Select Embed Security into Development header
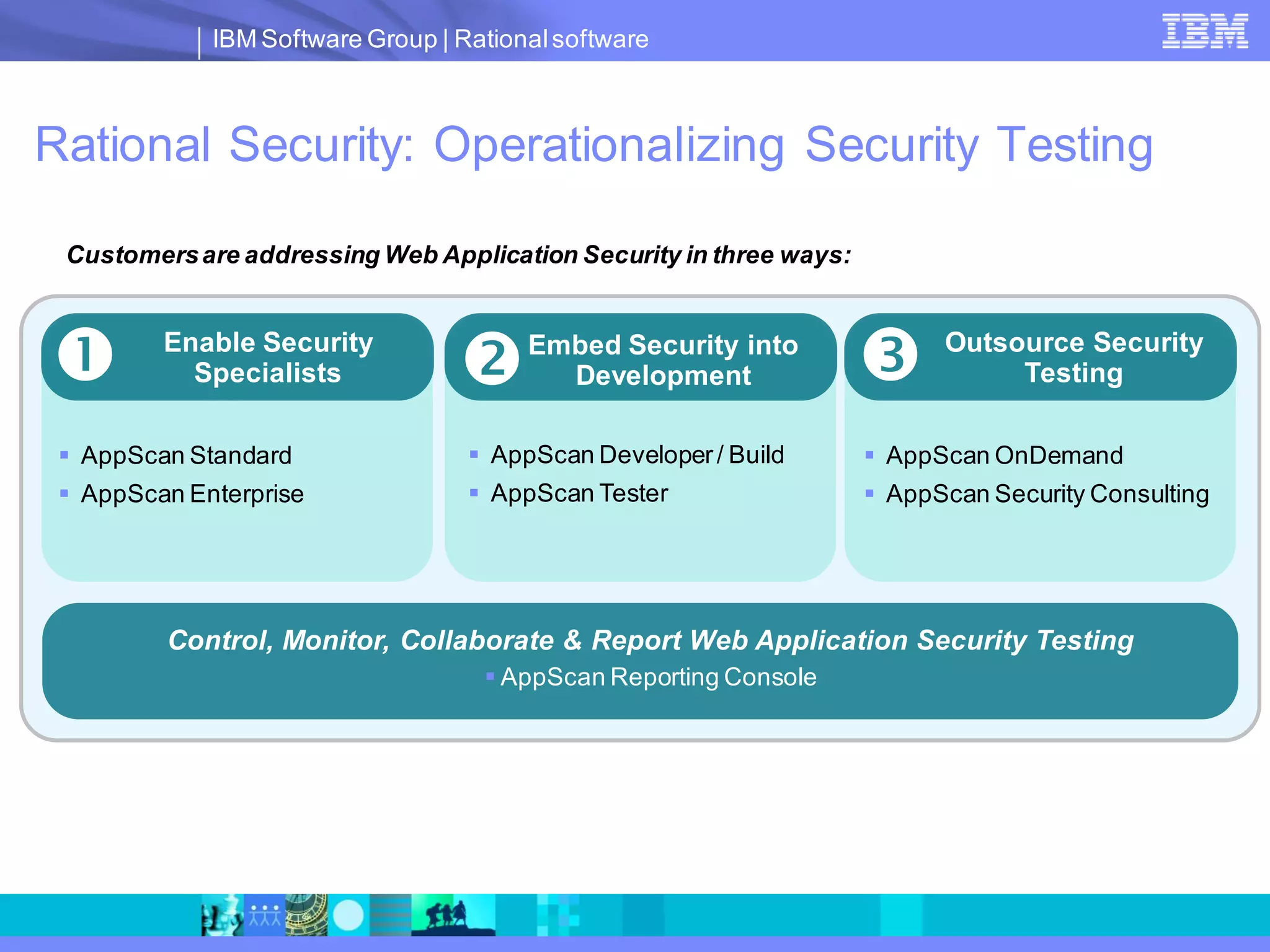This screenshot has width=1270, height=952. (x=662, y=360)
